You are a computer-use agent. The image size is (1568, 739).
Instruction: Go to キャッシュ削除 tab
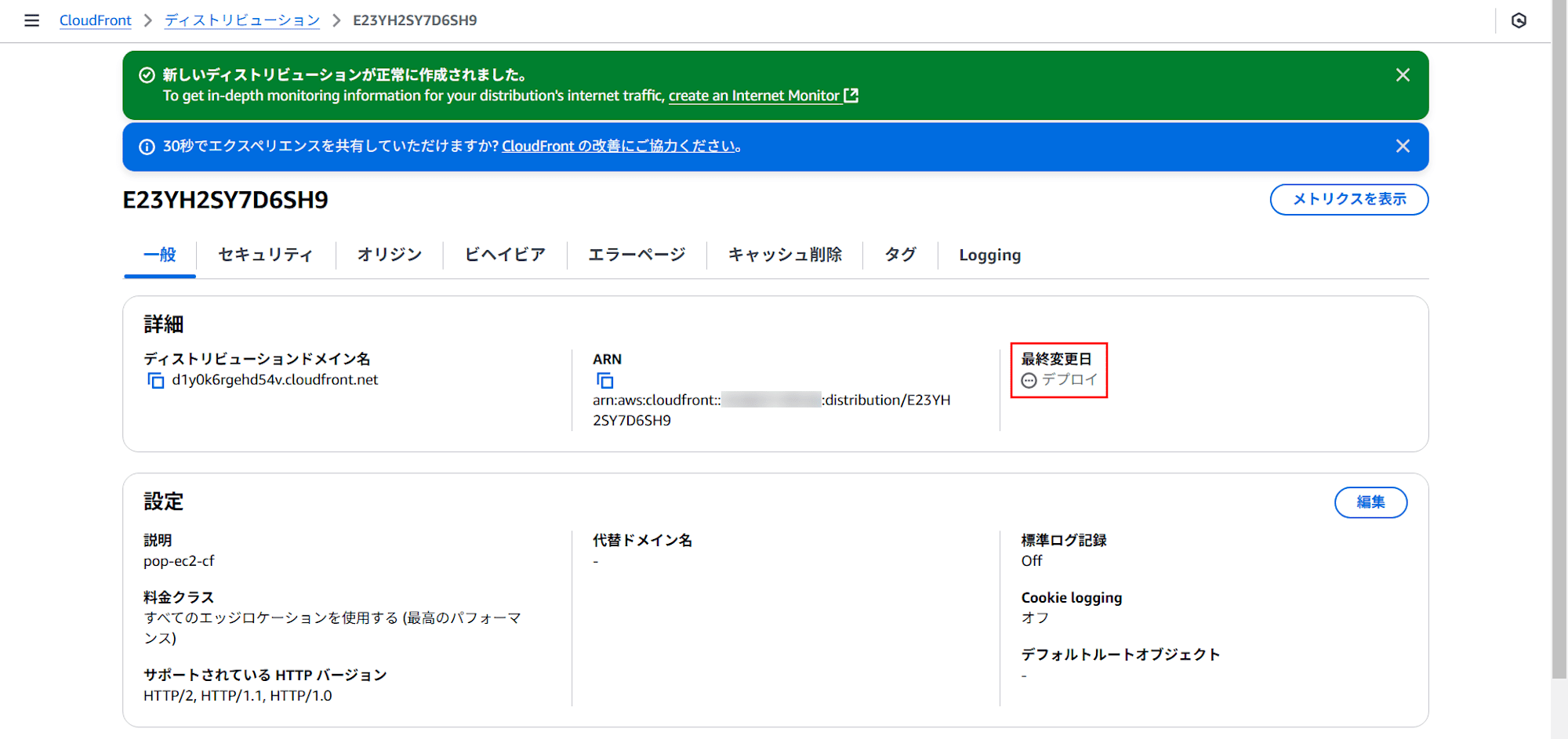(x=785, y=255)
